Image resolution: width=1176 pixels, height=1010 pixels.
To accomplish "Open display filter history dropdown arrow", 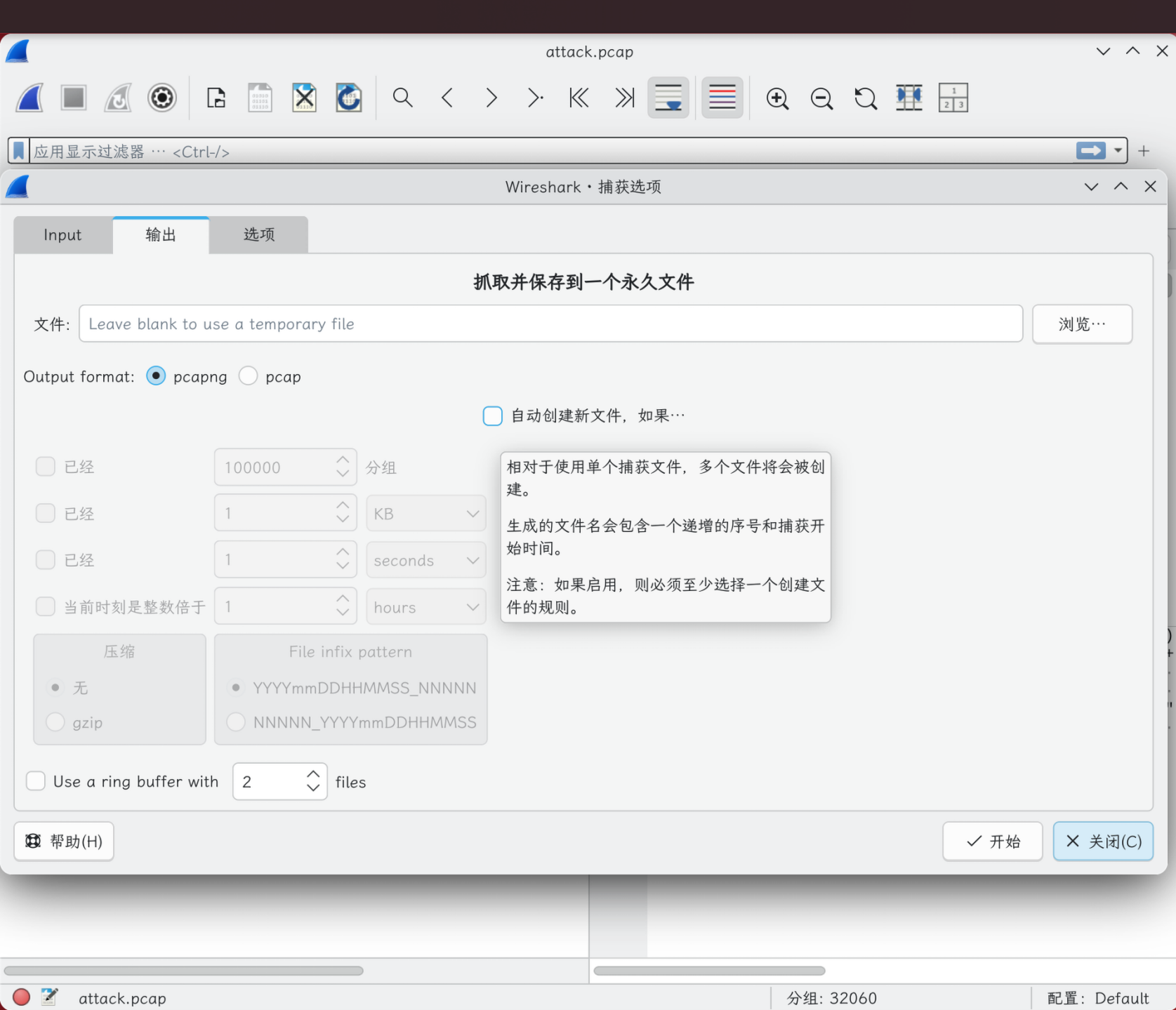I will (x=1118, y=151).
